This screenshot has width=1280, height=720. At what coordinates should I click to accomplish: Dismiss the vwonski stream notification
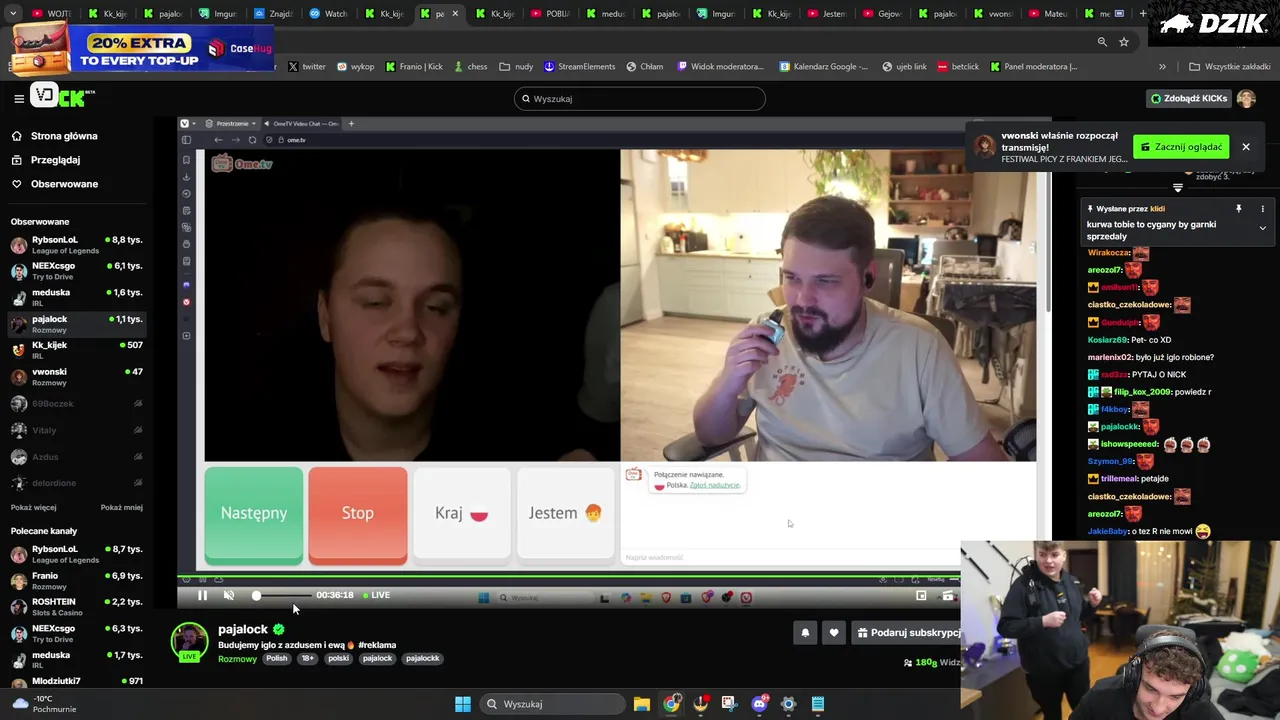coord(1246,147)
